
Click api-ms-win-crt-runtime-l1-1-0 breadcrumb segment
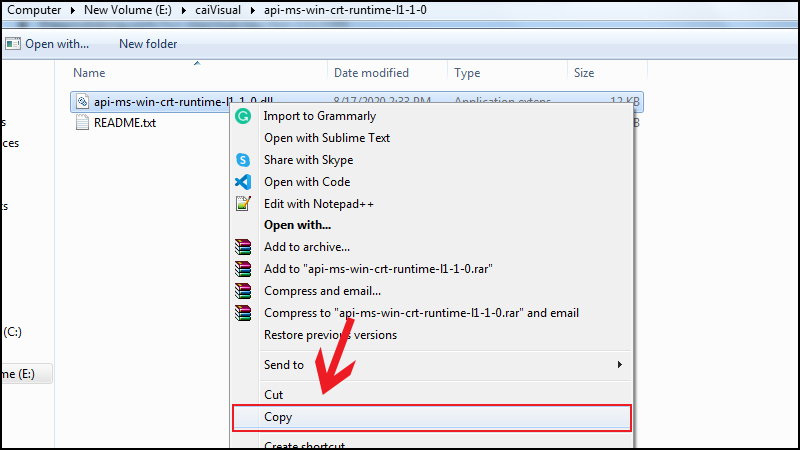pos(345,10)
